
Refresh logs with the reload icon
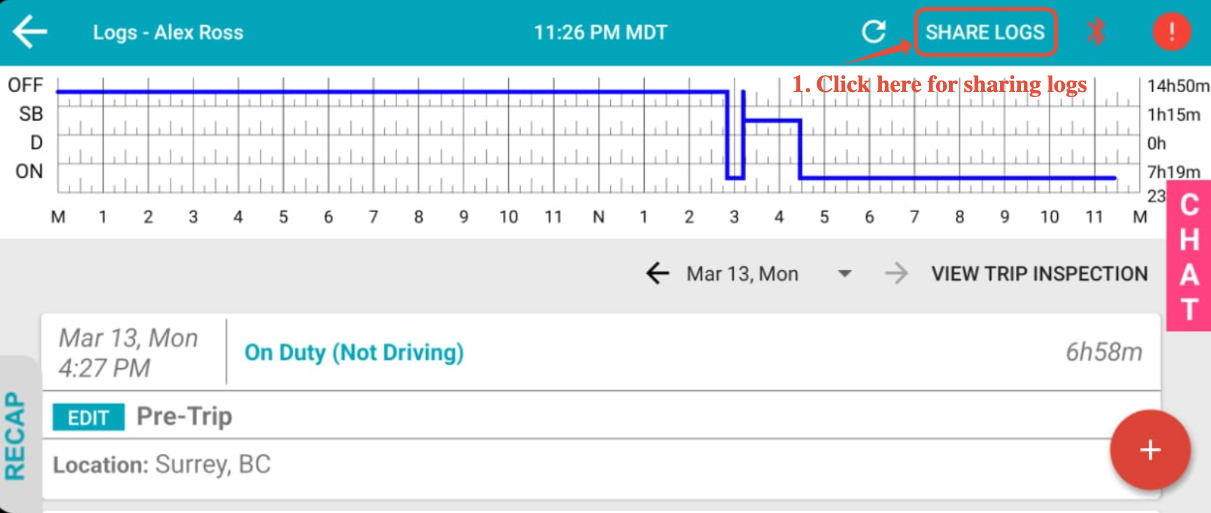pyautogui.click(x=874, y=32)
